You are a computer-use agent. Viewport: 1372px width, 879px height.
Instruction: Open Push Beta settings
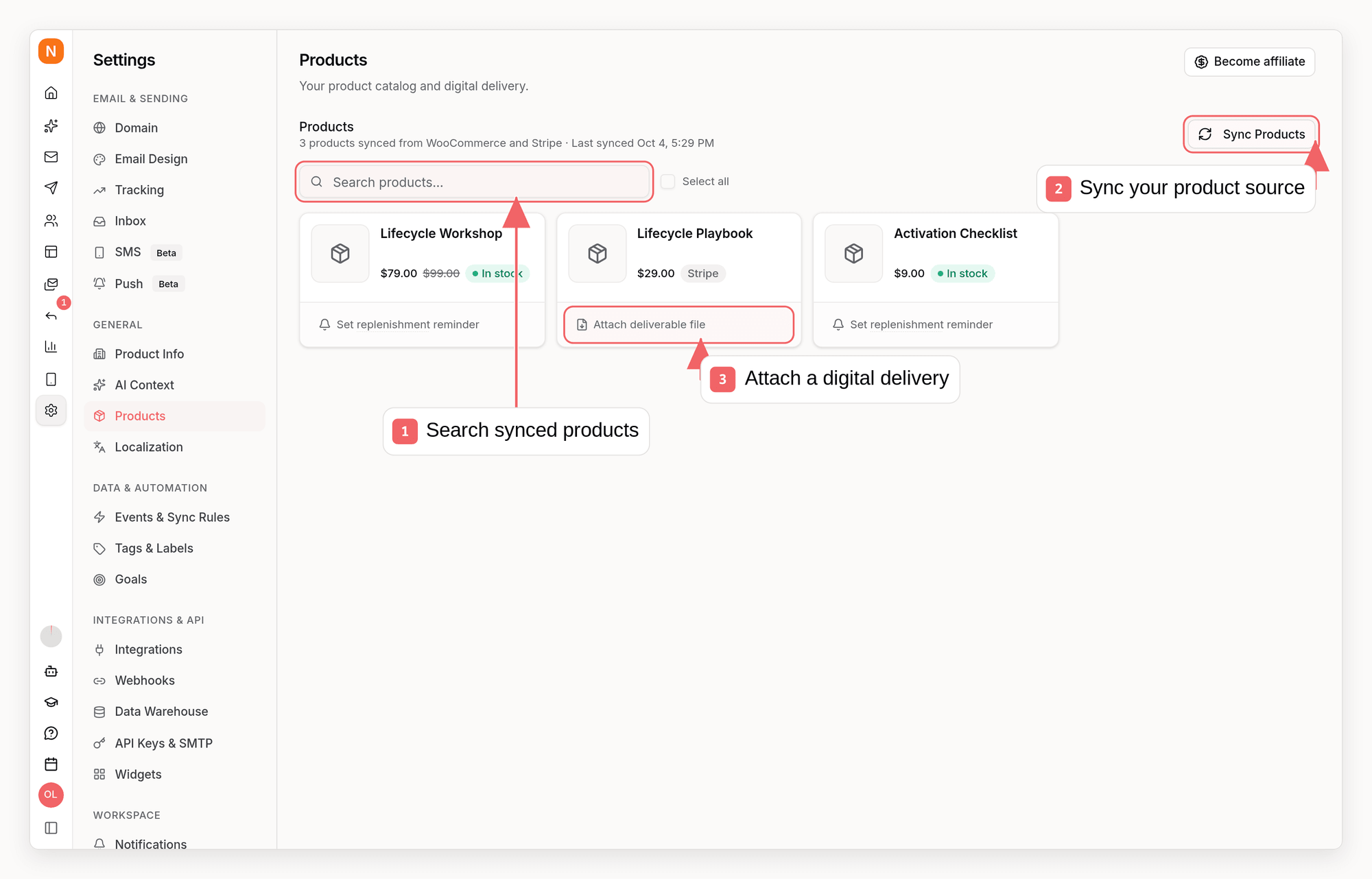pos(175,284)
